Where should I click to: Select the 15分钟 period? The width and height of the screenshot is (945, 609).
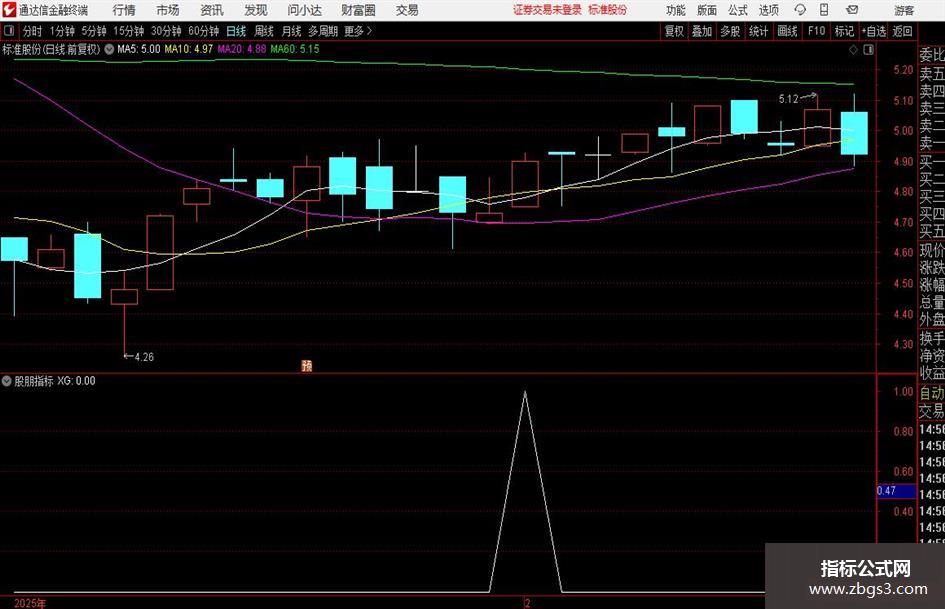128,31
